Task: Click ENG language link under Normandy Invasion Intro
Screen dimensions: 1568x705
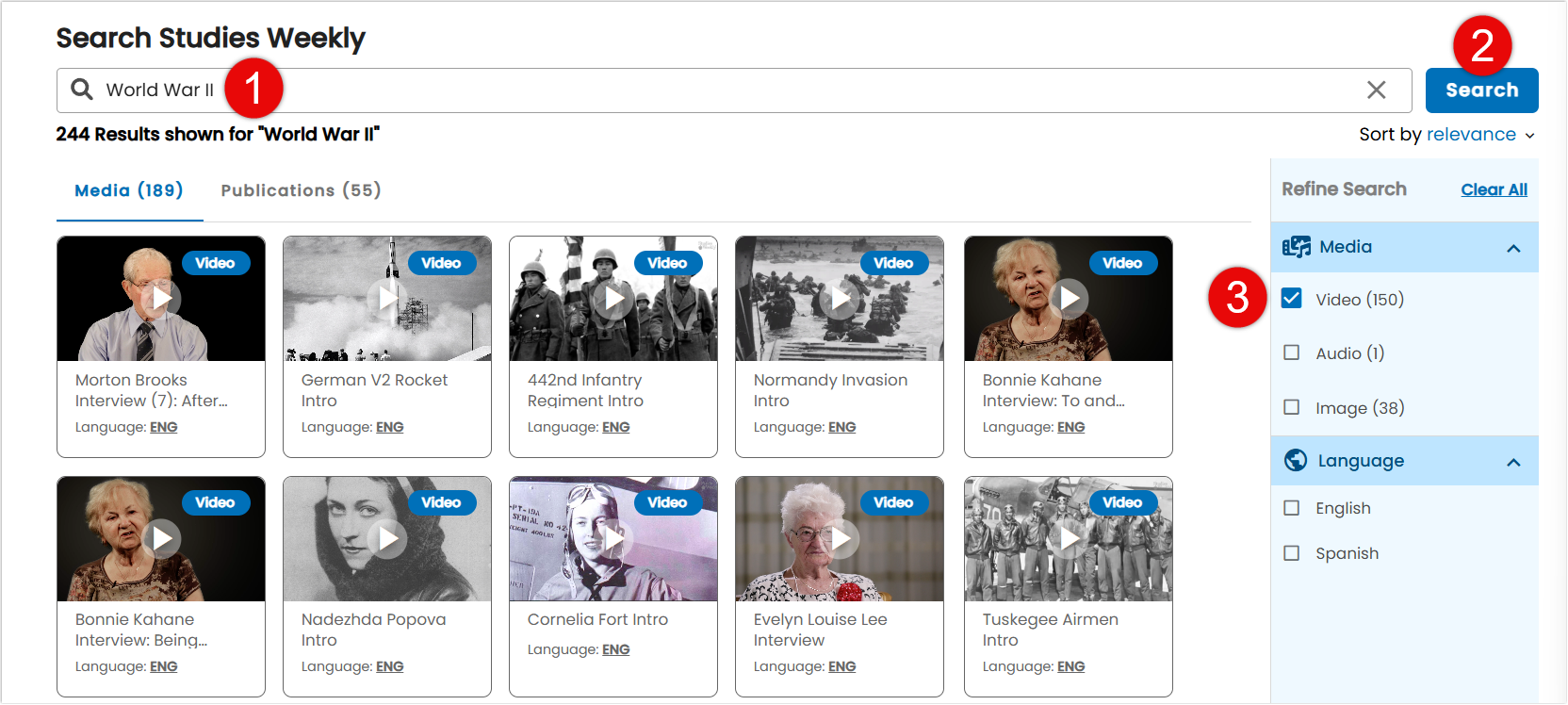Action: click(842, 427)
